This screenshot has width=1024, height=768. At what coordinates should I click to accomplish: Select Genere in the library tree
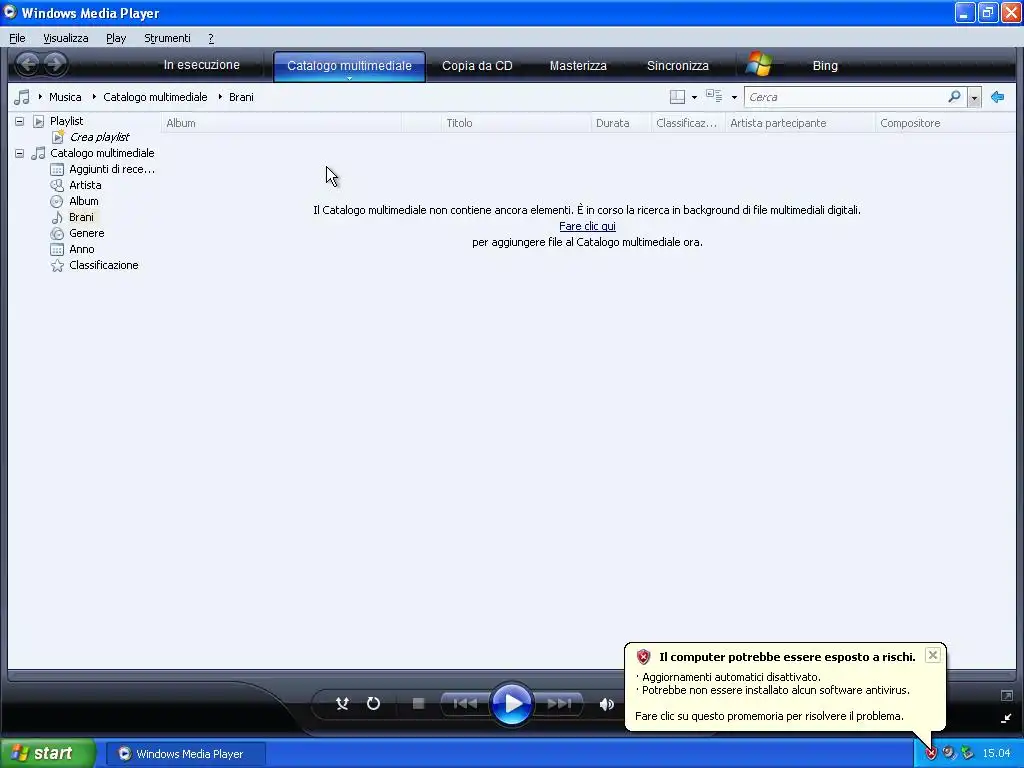pos(86,233)
